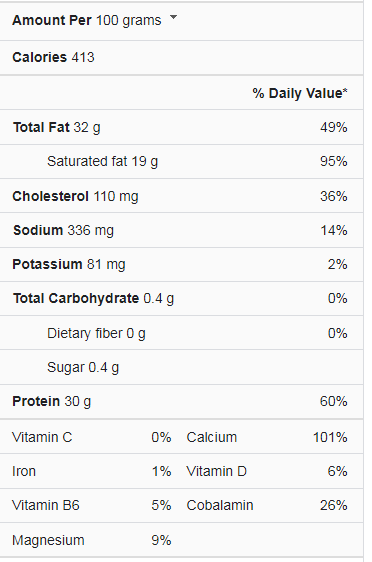The image size is (372, 562).
Task: Click the Dietary fiber 0 g row
Action: (x=181, y=333)
